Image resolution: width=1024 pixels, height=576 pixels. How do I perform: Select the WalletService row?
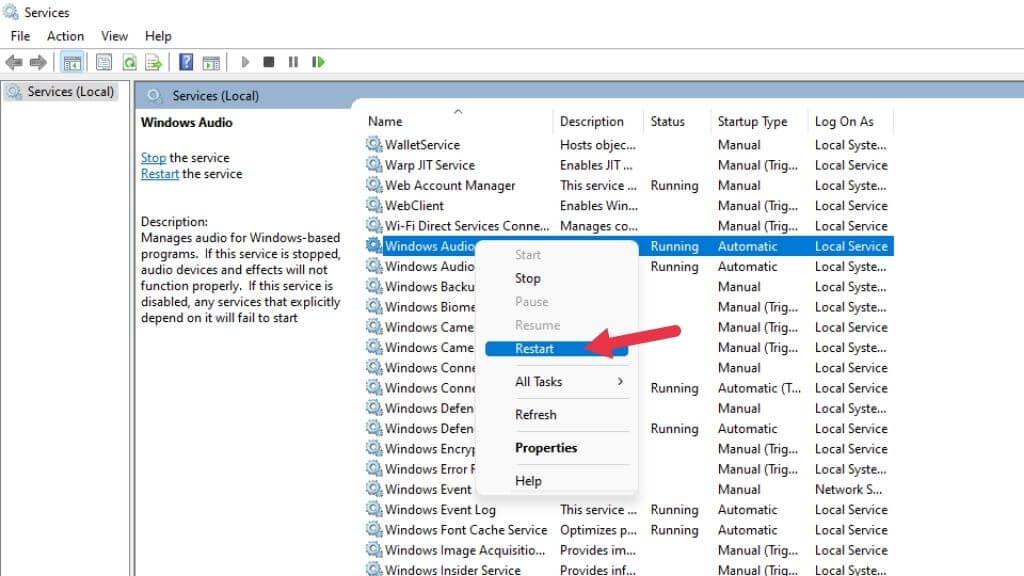coord(628,144)
